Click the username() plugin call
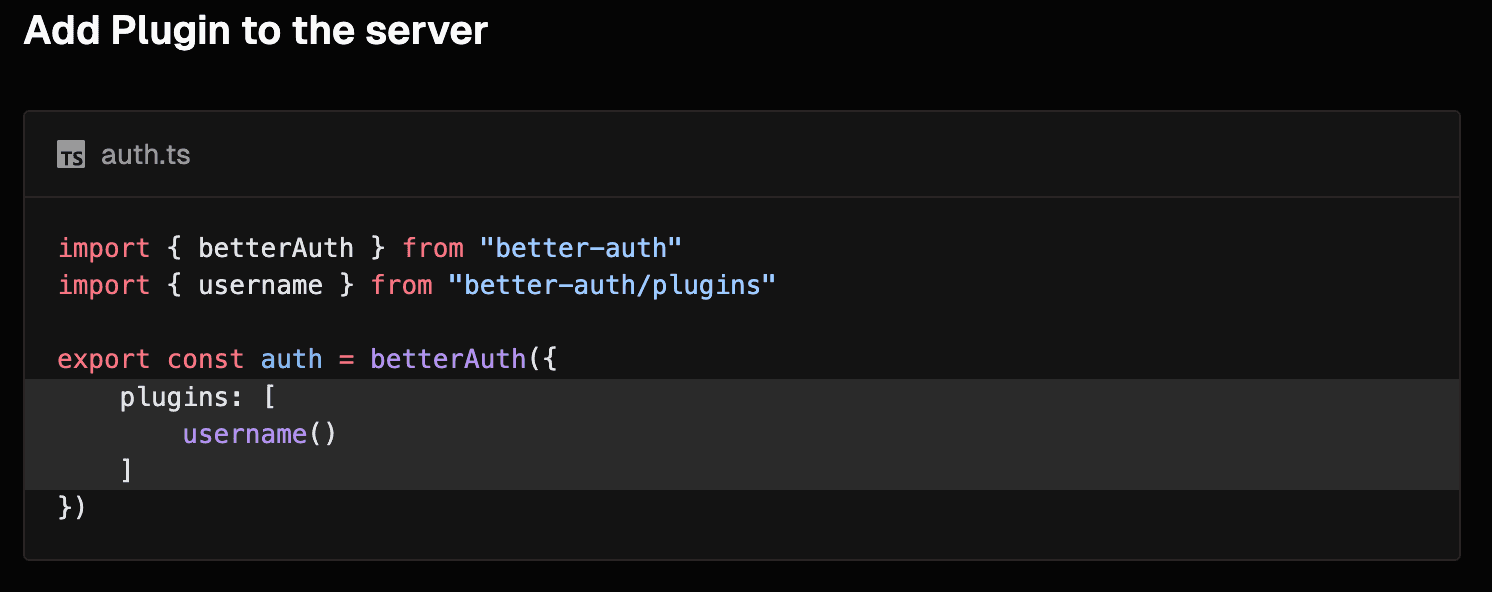 pyautogui.click(x=260, y=434)
